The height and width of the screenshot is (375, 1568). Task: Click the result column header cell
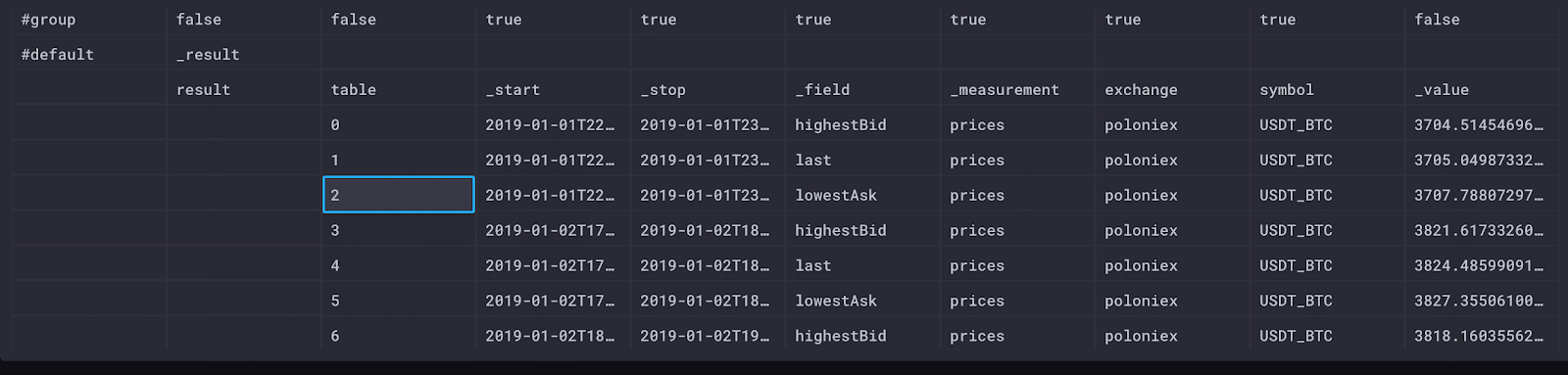pos(244,89)
